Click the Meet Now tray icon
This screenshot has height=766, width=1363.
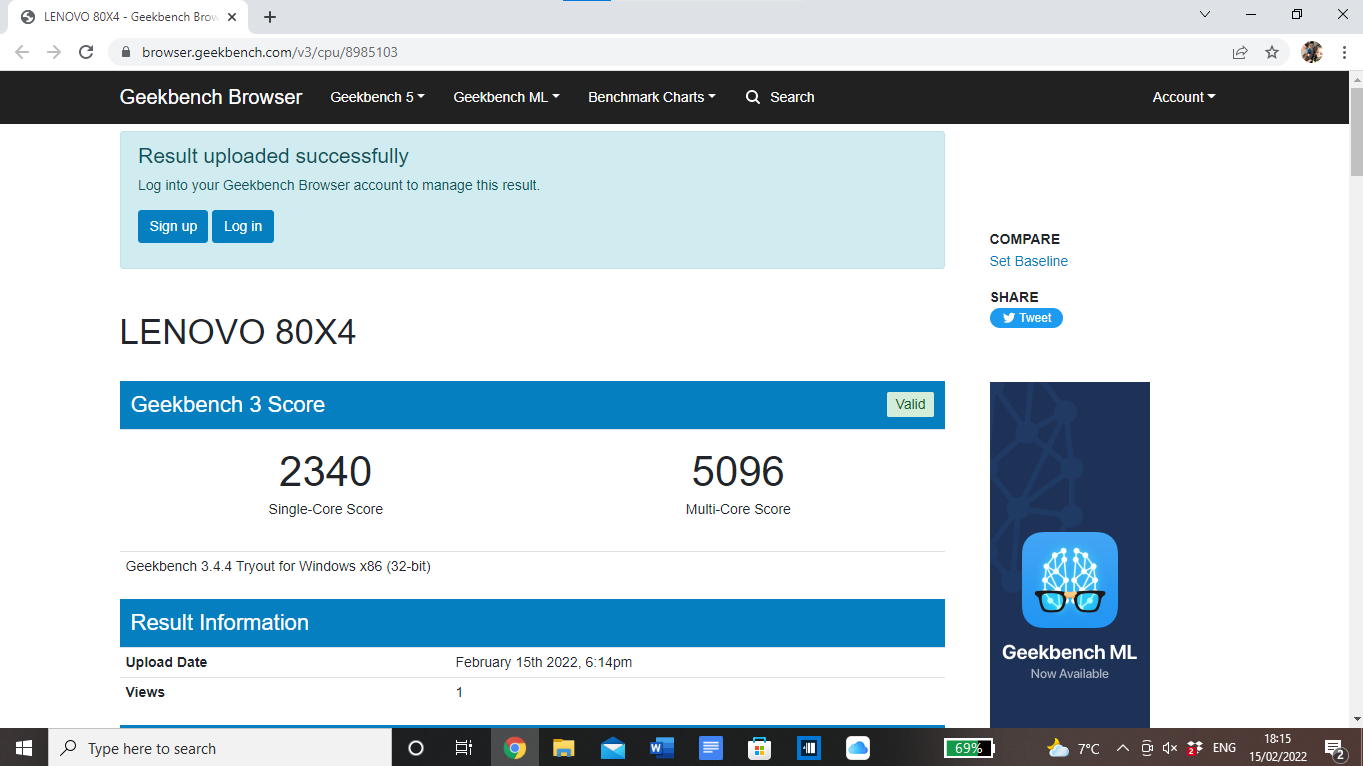pos(1147,748)
